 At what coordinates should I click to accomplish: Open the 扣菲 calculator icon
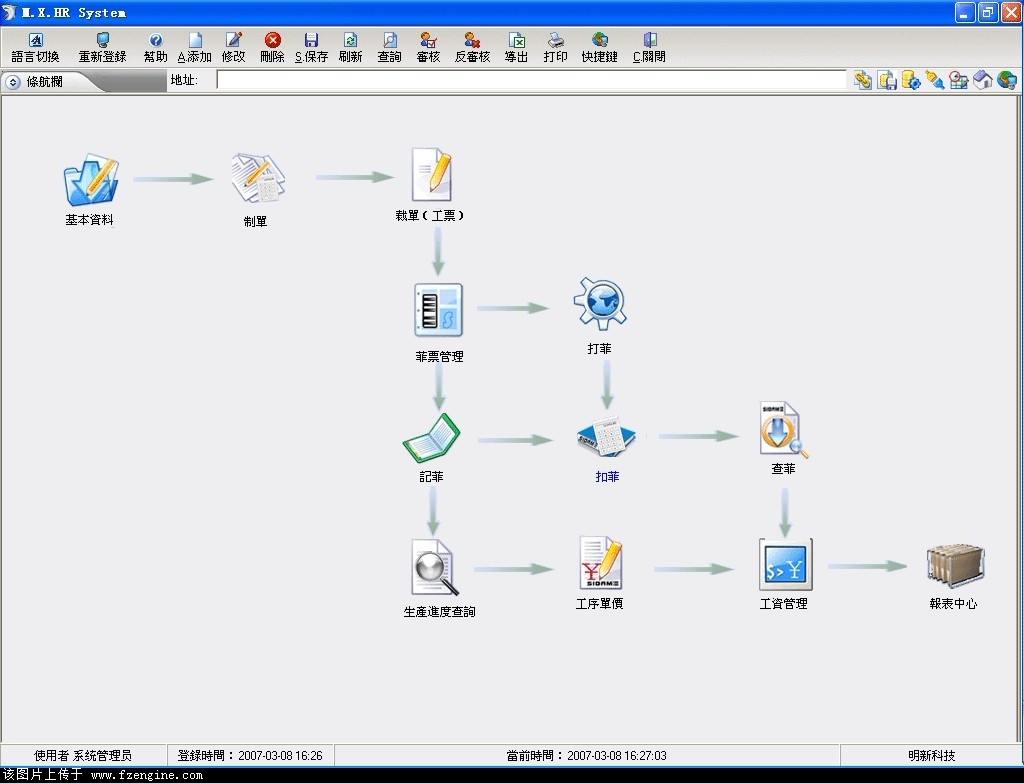tap(607, 436)
